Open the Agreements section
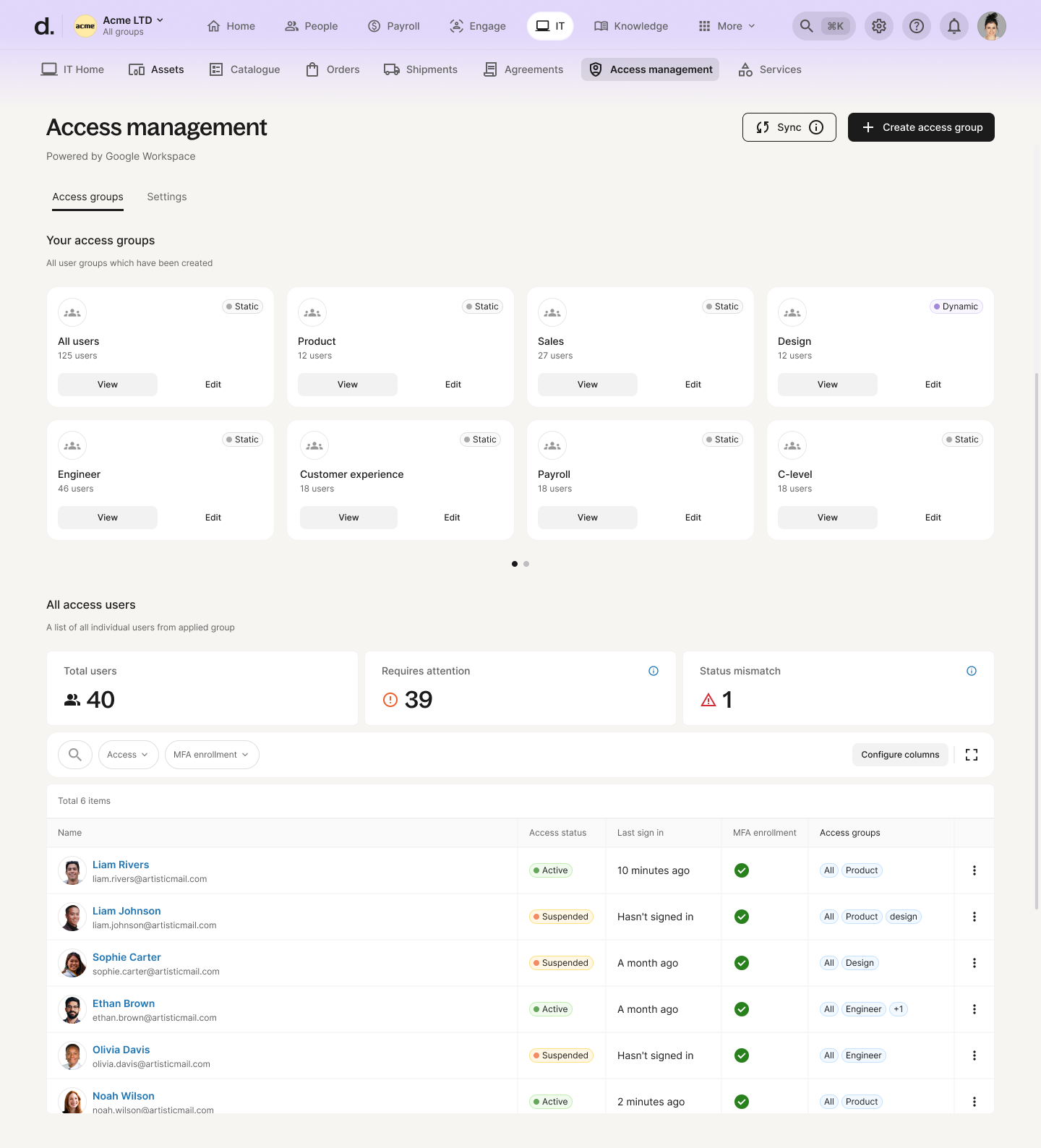 pos(523,69)
